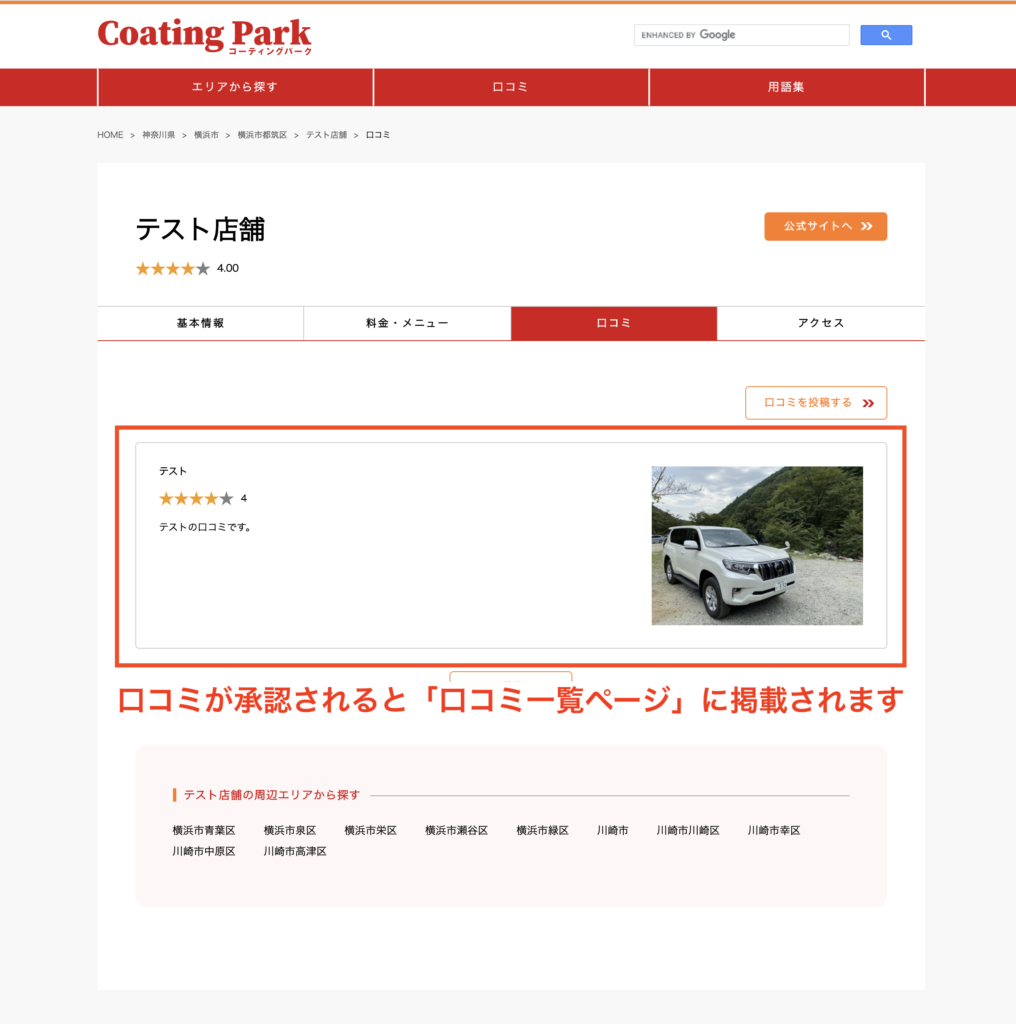Switch to the 基本情報 tab

click(200, 323)
